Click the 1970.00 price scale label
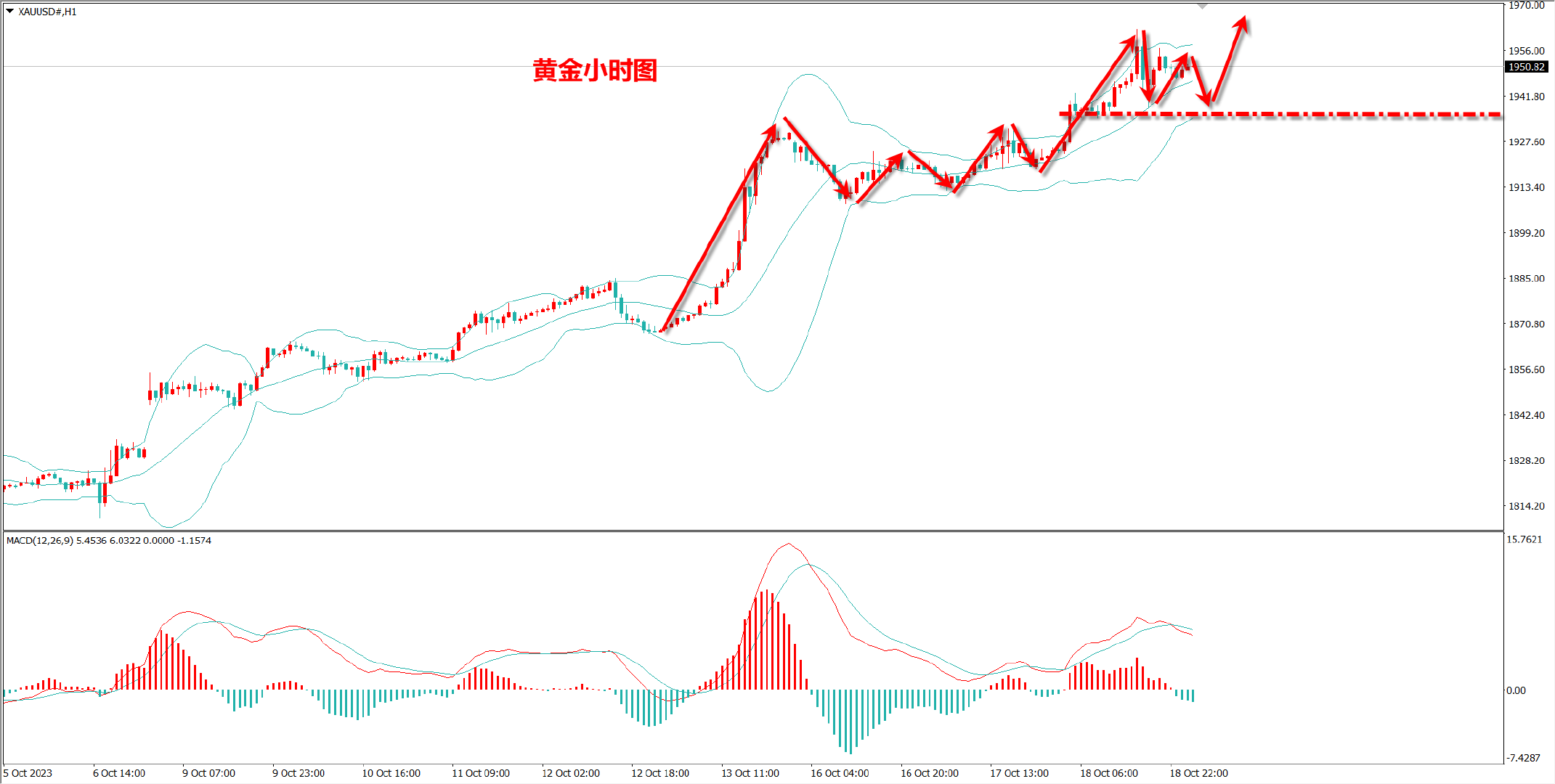The image size is (1555, 784). click(x=1526, y=5)
